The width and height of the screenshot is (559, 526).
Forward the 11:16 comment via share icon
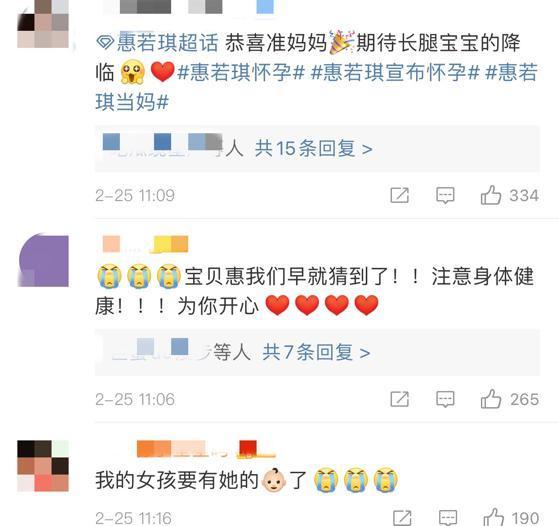point(402,518)
